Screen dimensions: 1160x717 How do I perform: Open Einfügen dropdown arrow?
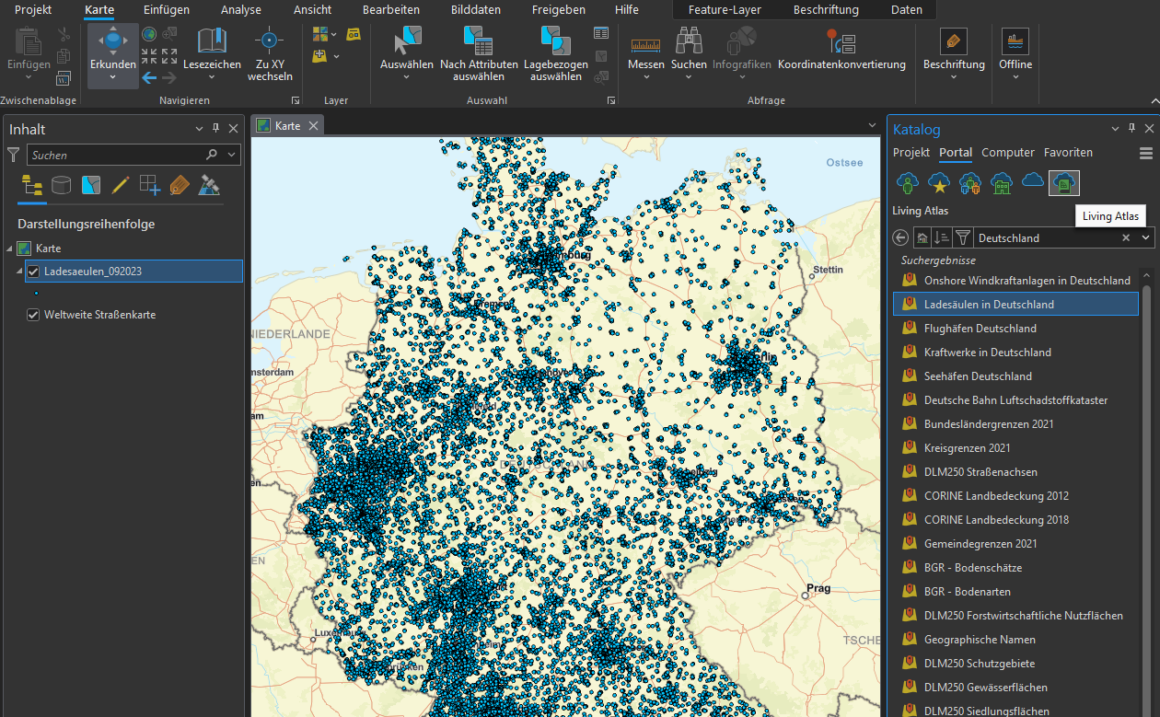28,77
